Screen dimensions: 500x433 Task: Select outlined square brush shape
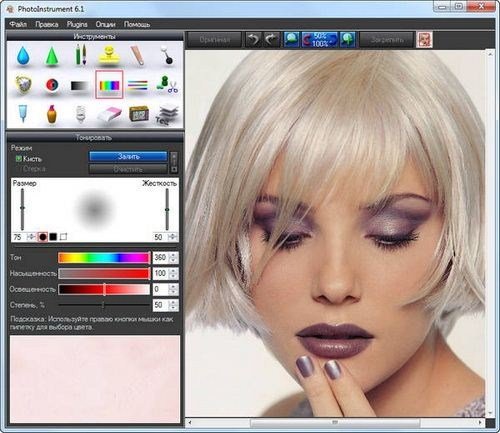pyautogui.click(x=63, y=237)
